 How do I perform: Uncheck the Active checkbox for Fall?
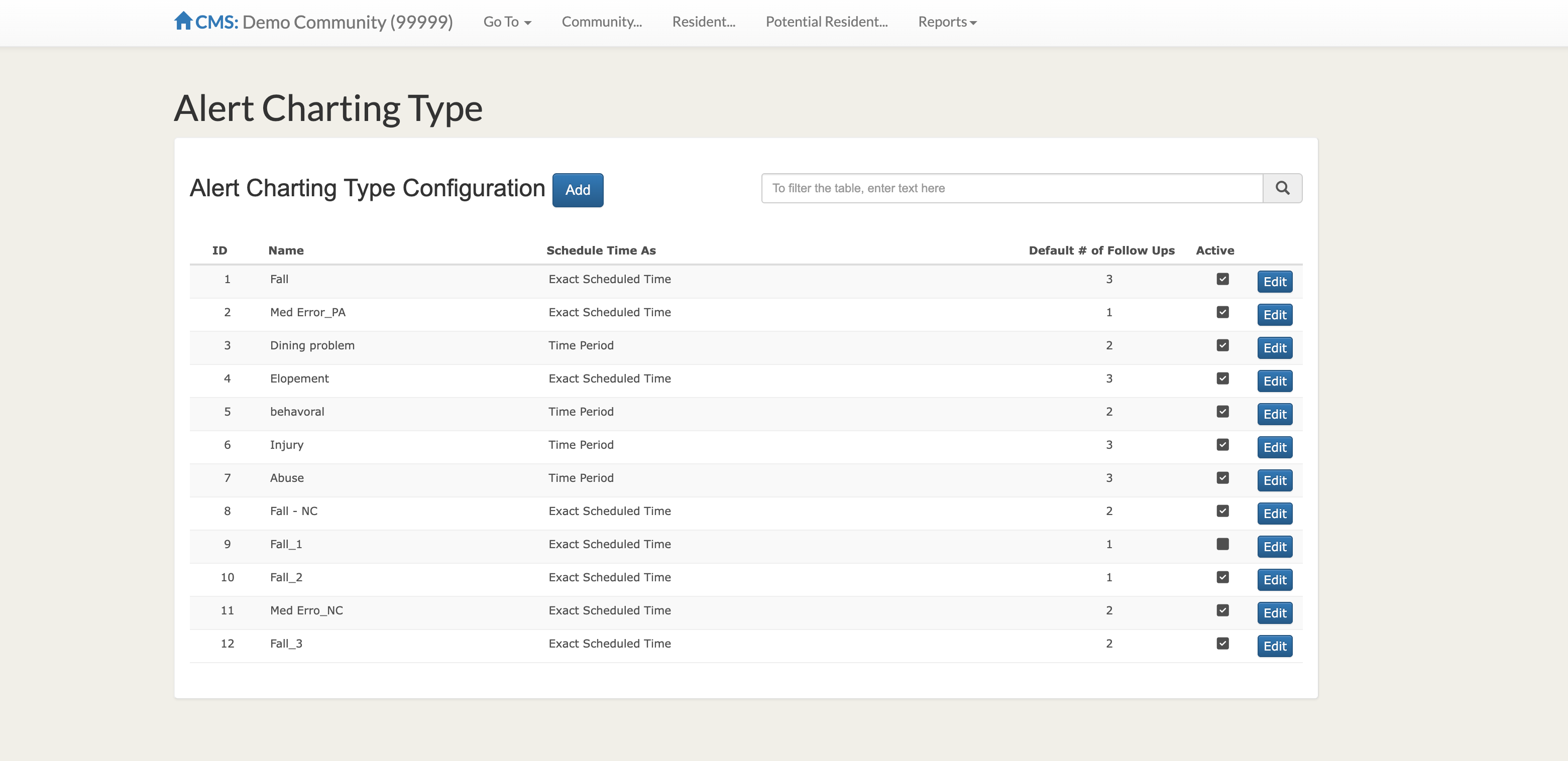[1222, 279]
